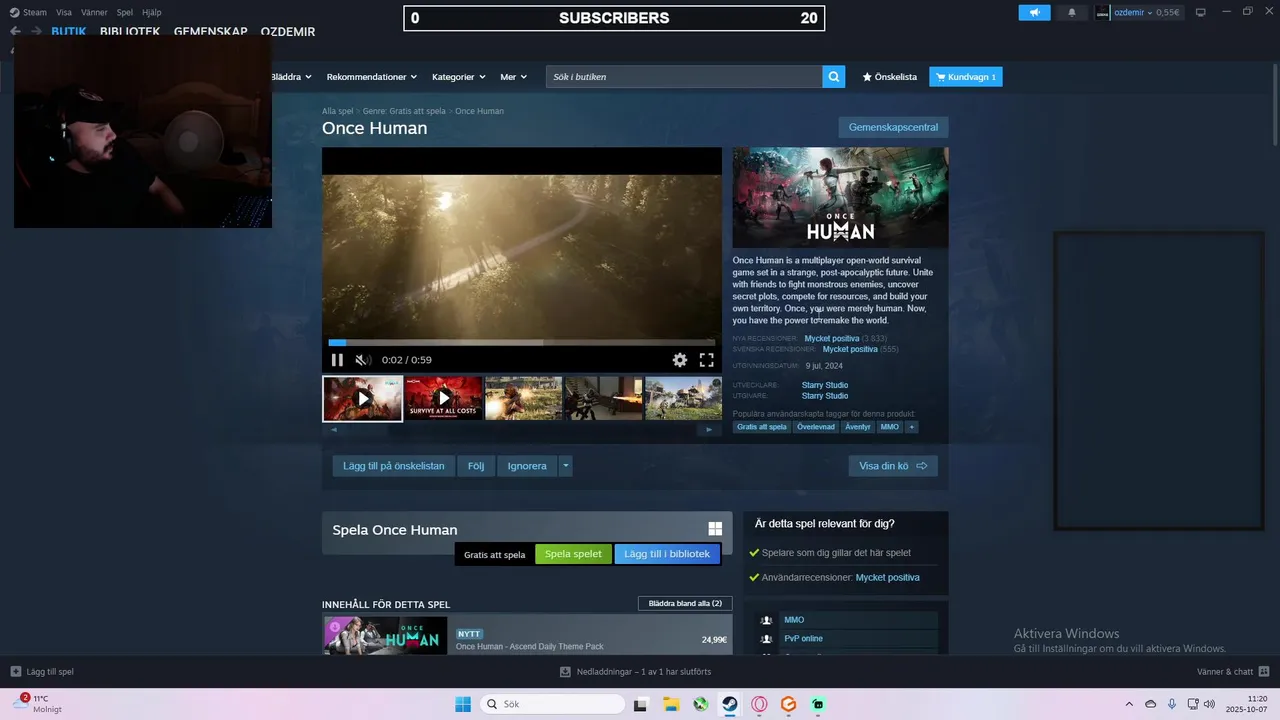Image resolution: width=1280 pixels, height=720 pixels.
Task: Click Bläddra bland alla (2) button
Action: click(x=685, y=603)
